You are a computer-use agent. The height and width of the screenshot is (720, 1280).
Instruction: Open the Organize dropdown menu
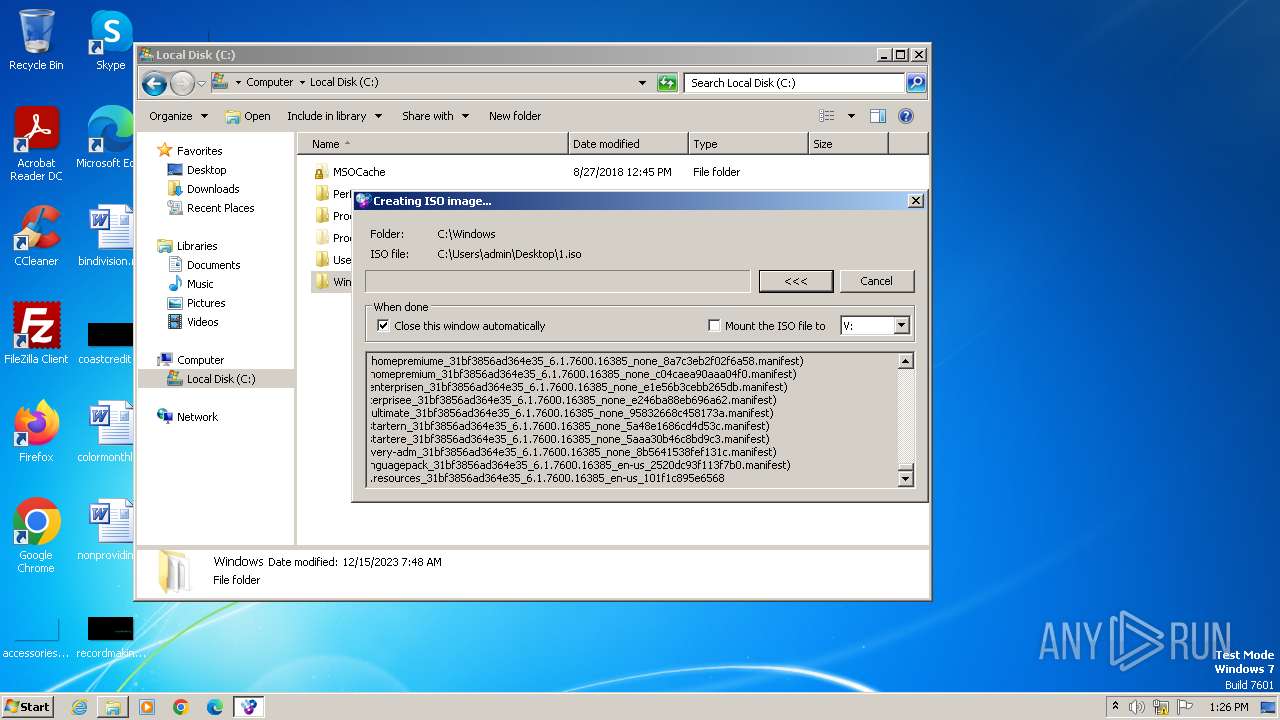tap(178, 116)
